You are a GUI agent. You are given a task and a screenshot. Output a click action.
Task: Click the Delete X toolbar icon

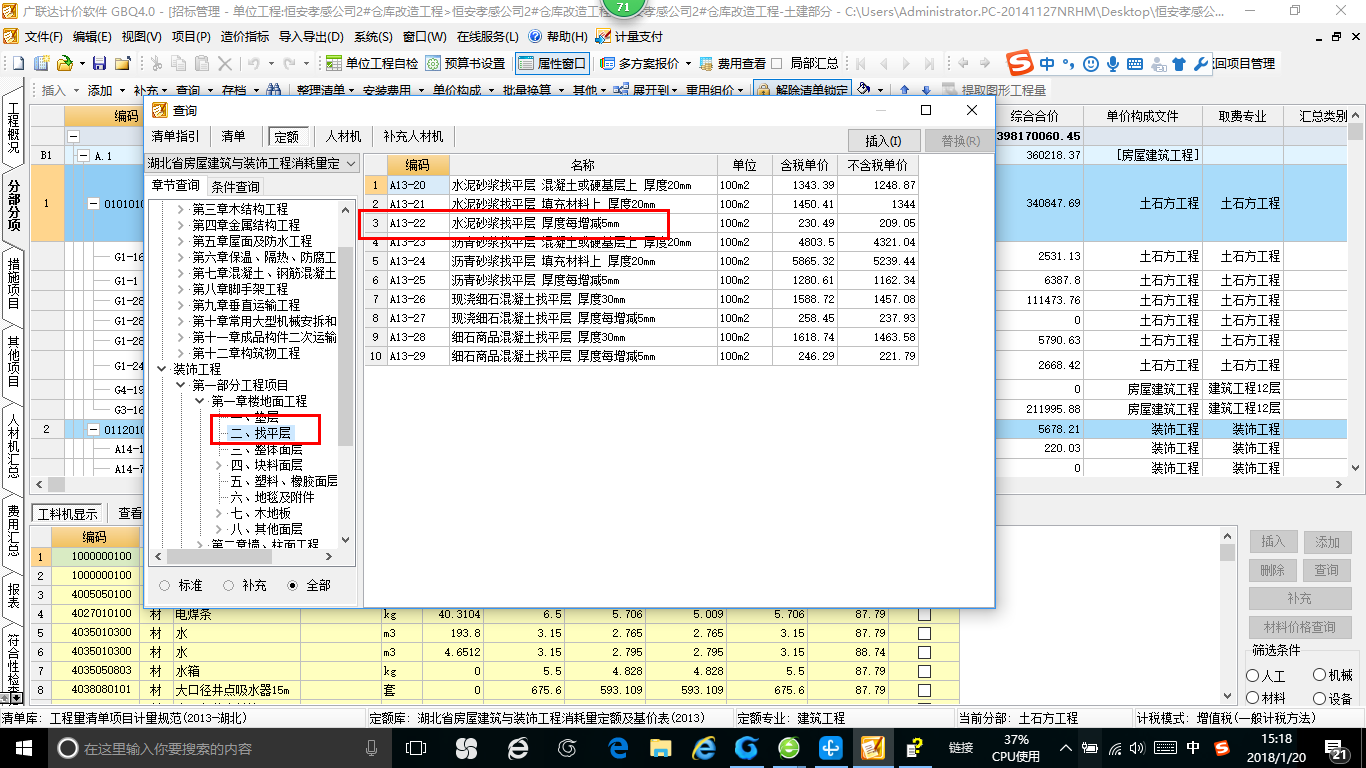(226, 63)
